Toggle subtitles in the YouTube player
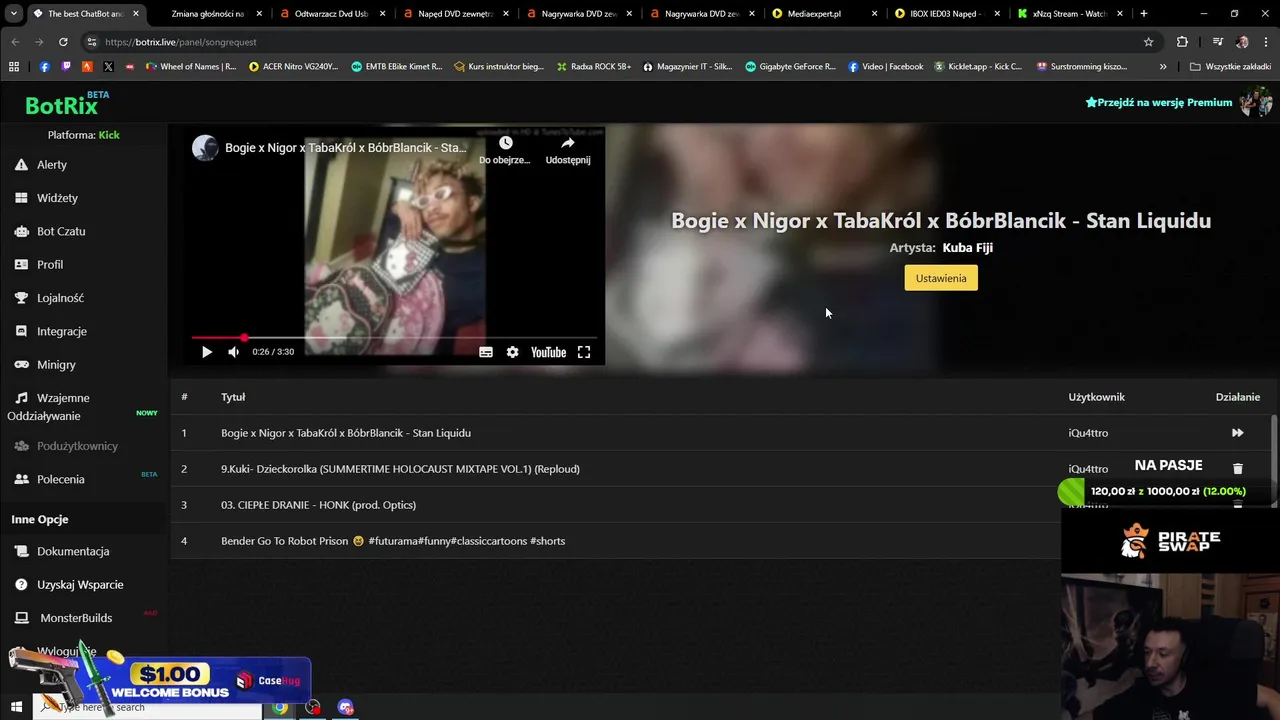Image resolution: width=1280 pixels, height=720 pixels. tap(486, 352)
